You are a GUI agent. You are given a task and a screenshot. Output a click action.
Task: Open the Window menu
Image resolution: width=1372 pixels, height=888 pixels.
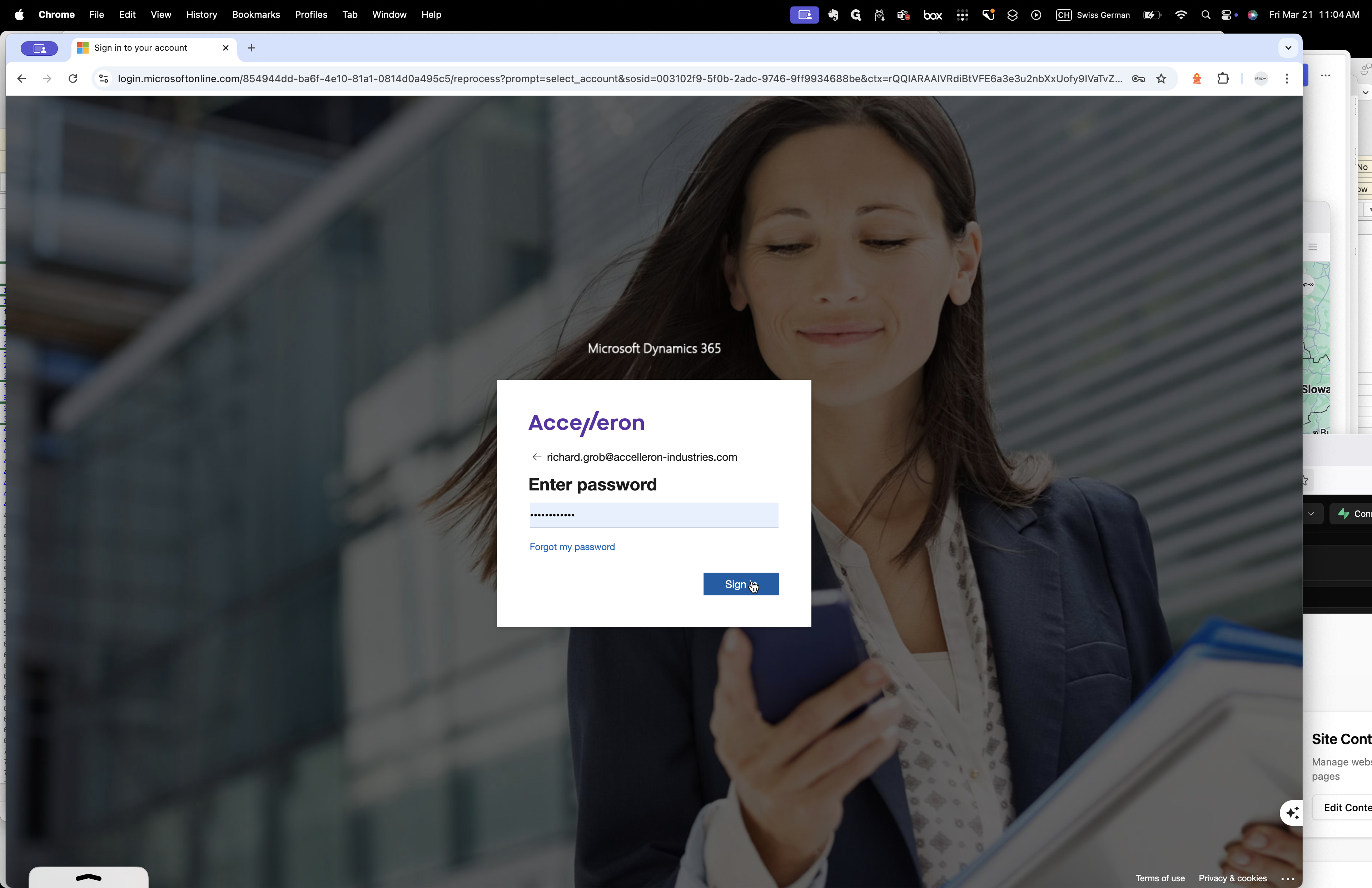[x=389, y=14]
